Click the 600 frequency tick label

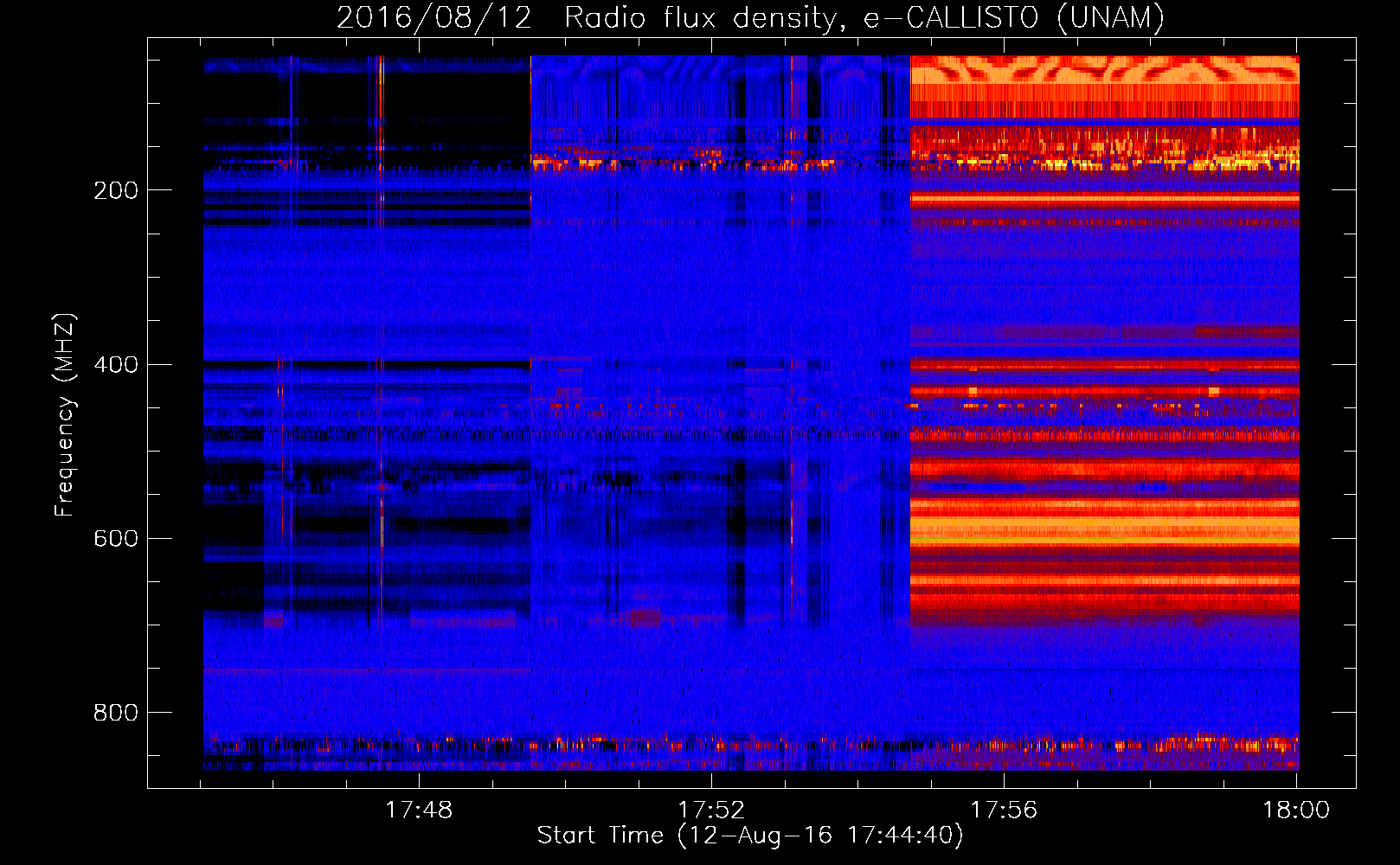click(116, 539)
